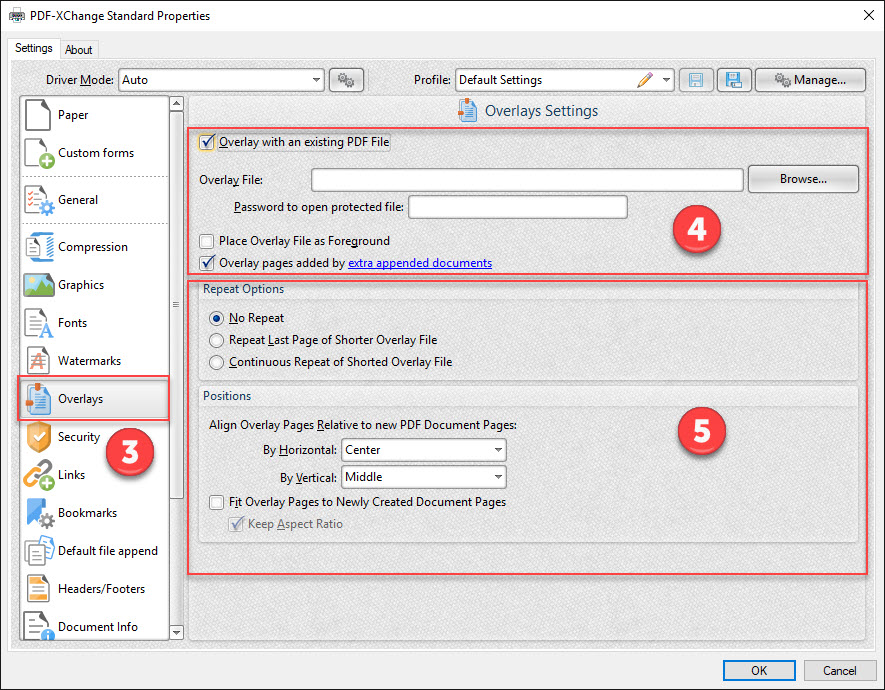Click the printer icon in title bar
885x690 pixels.
click(17, 16)
